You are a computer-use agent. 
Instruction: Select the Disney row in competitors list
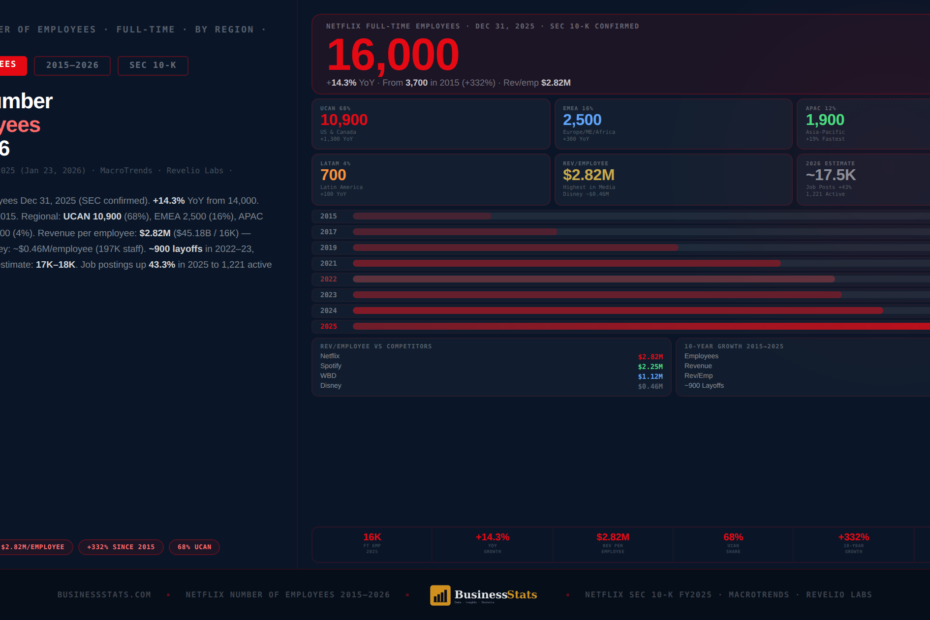(492, 386)
